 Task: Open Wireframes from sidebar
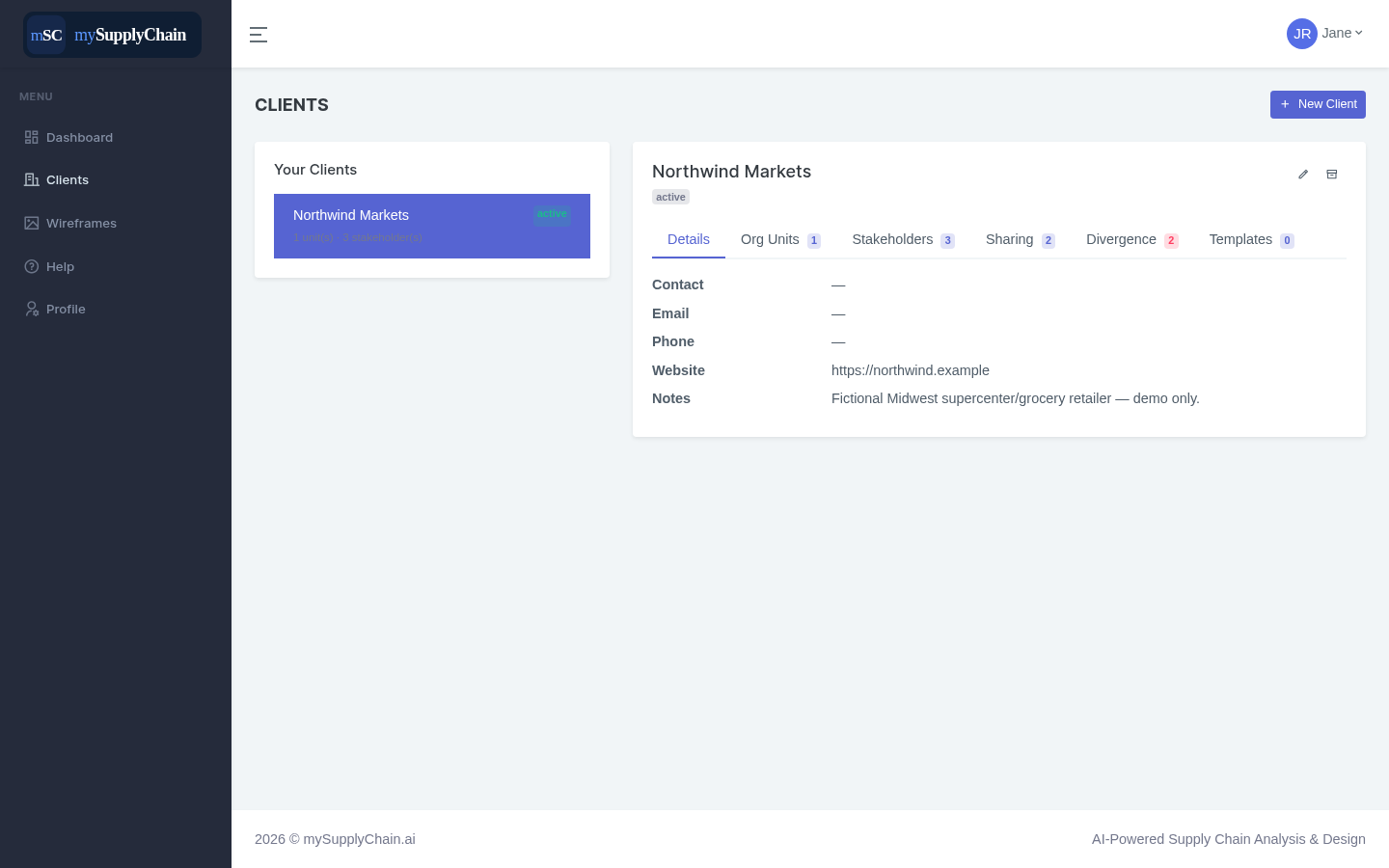(81, 223)
